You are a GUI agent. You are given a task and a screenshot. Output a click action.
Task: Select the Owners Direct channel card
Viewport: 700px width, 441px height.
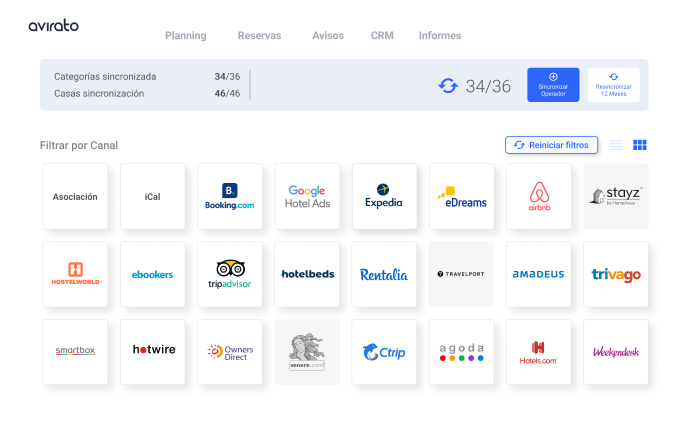click(x=230, y=352)
